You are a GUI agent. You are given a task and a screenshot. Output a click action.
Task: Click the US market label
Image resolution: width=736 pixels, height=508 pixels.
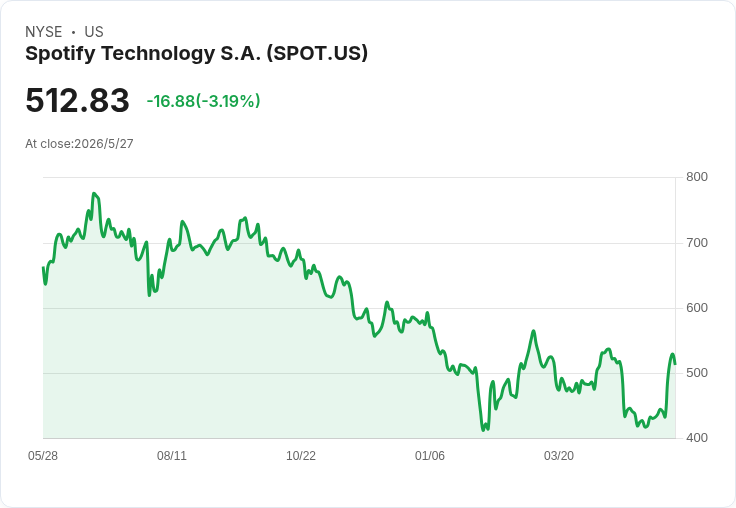pyautogui.click(x=94, y=32)
